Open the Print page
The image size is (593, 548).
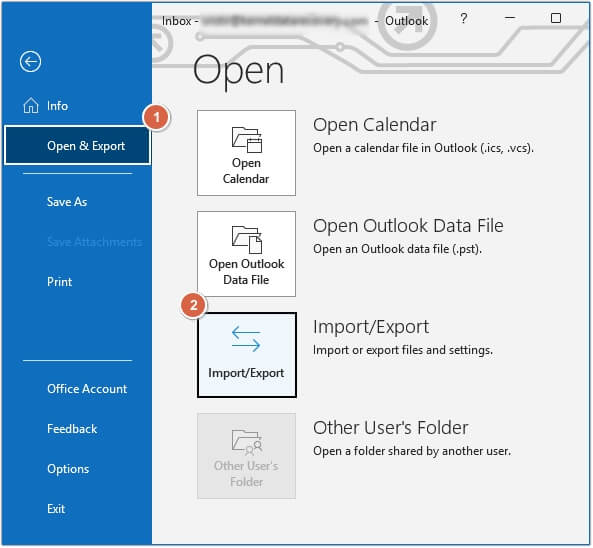click(x=59, y=282)
